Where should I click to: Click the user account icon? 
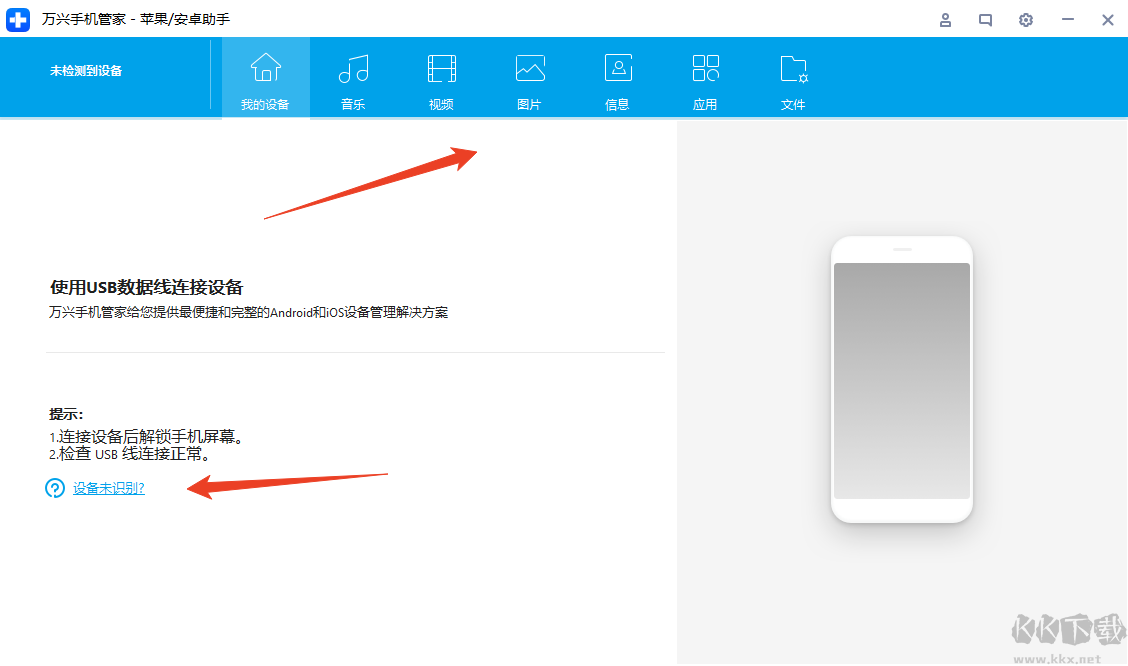point(945,20)
